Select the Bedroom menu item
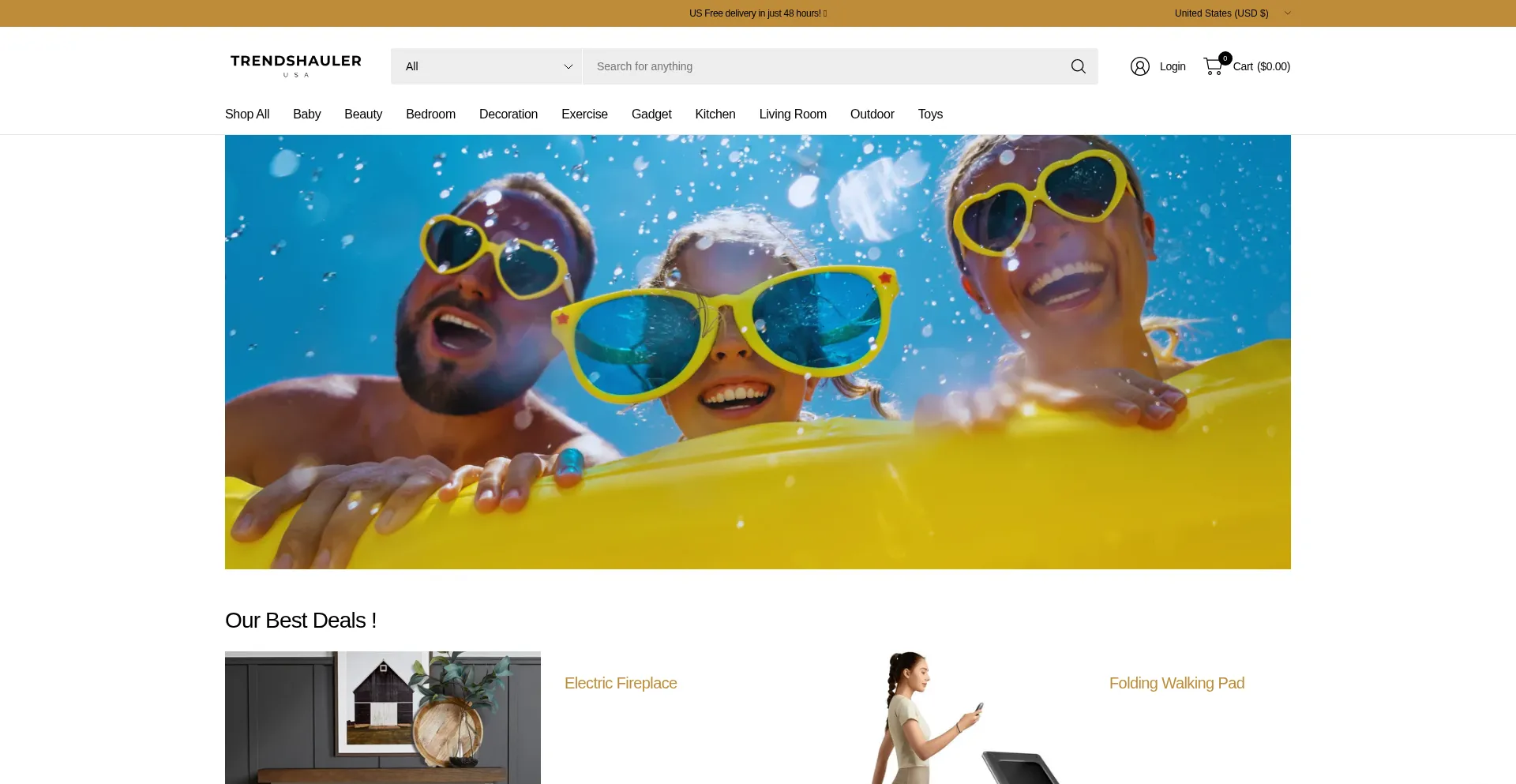1516x784 pixels. tap(430, 114)
